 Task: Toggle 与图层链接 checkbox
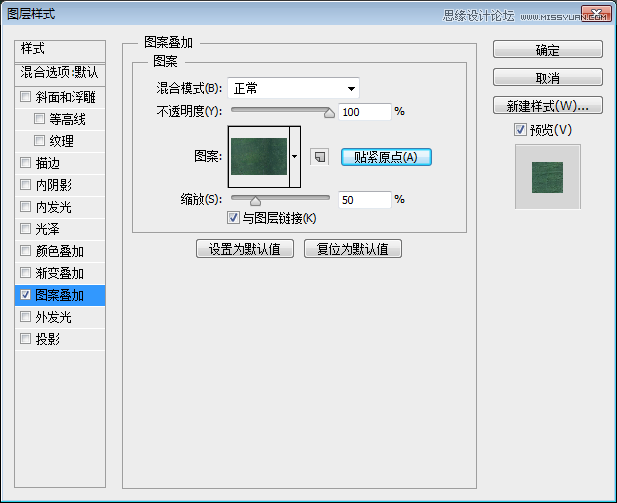point(233,218)
